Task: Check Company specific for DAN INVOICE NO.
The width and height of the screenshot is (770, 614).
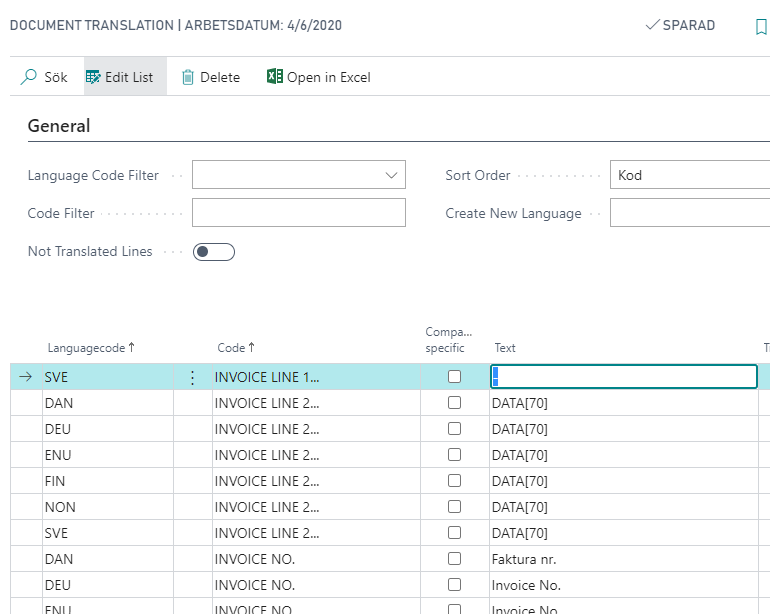Action: click(x=454, y=559)
